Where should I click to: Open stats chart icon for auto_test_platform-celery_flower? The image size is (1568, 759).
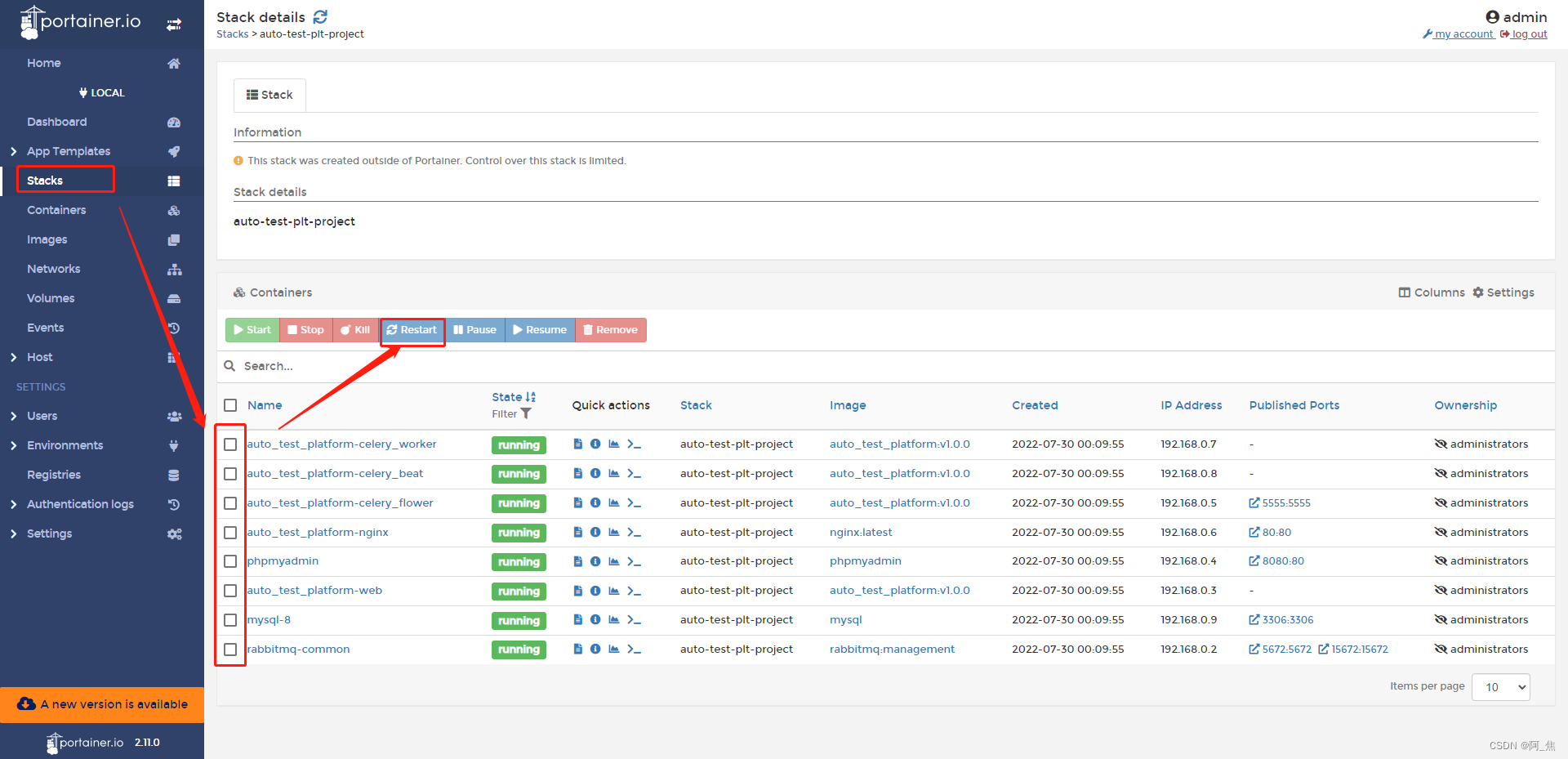point(614,502)
